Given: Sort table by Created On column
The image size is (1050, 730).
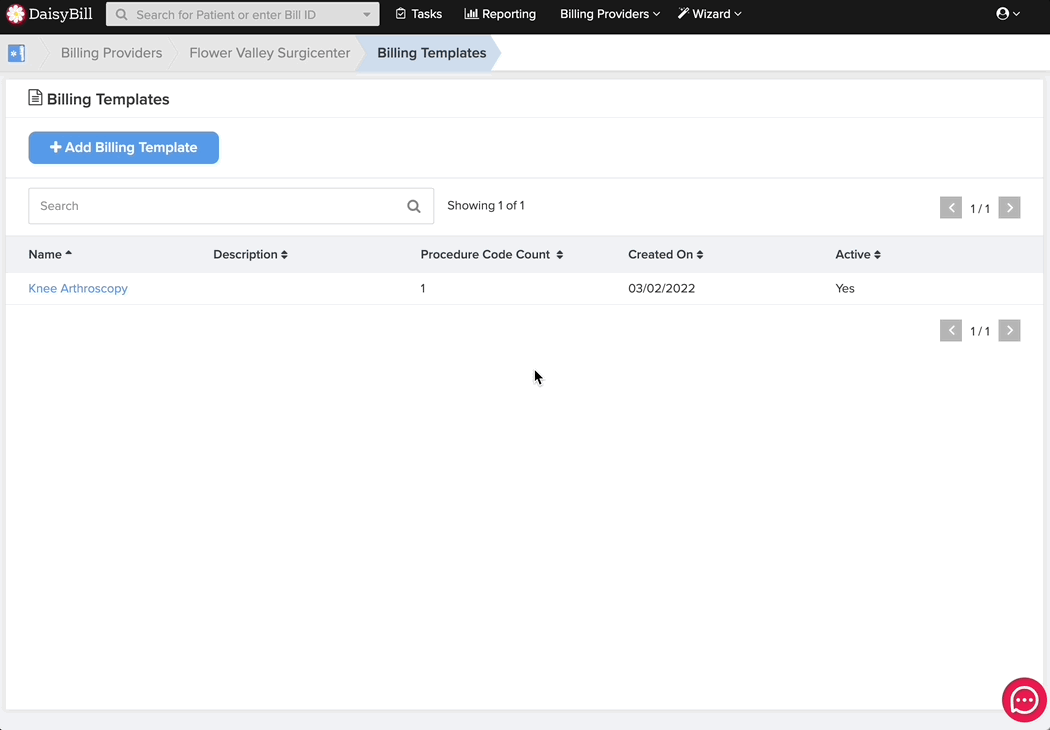Looking at the screenshot, I should (666, 254).
